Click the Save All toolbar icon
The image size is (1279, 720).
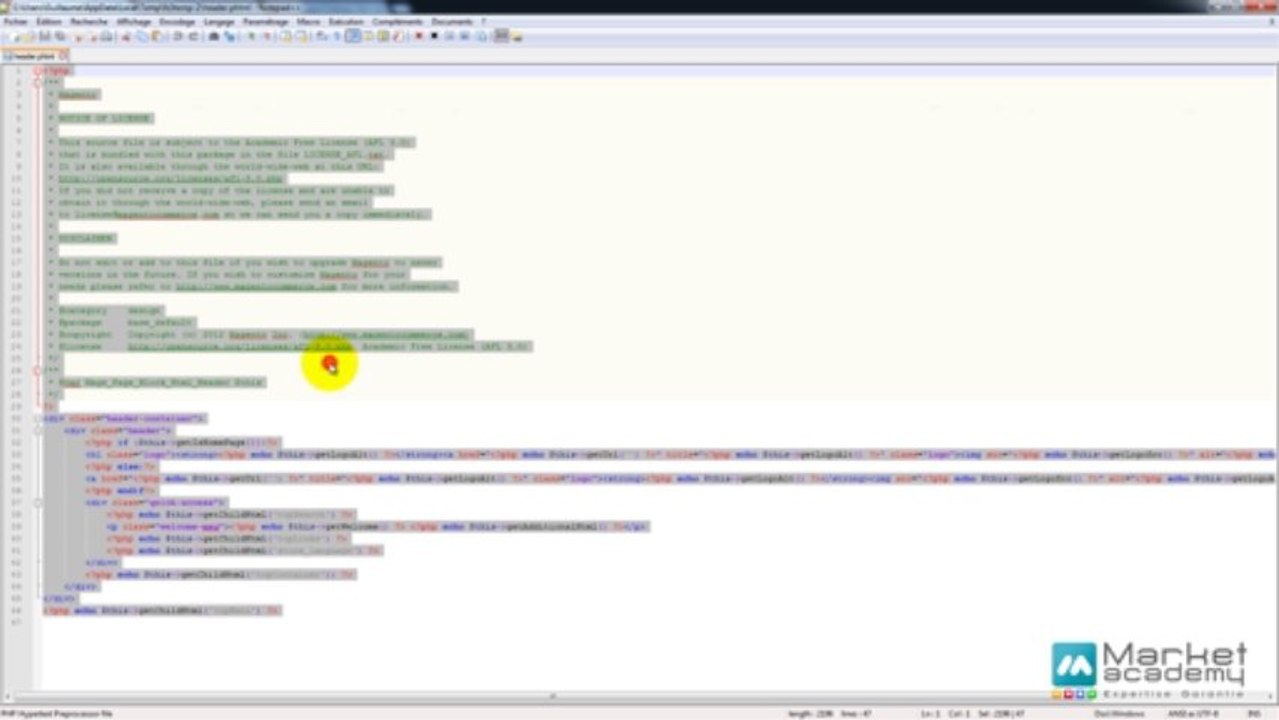point(60,36)
